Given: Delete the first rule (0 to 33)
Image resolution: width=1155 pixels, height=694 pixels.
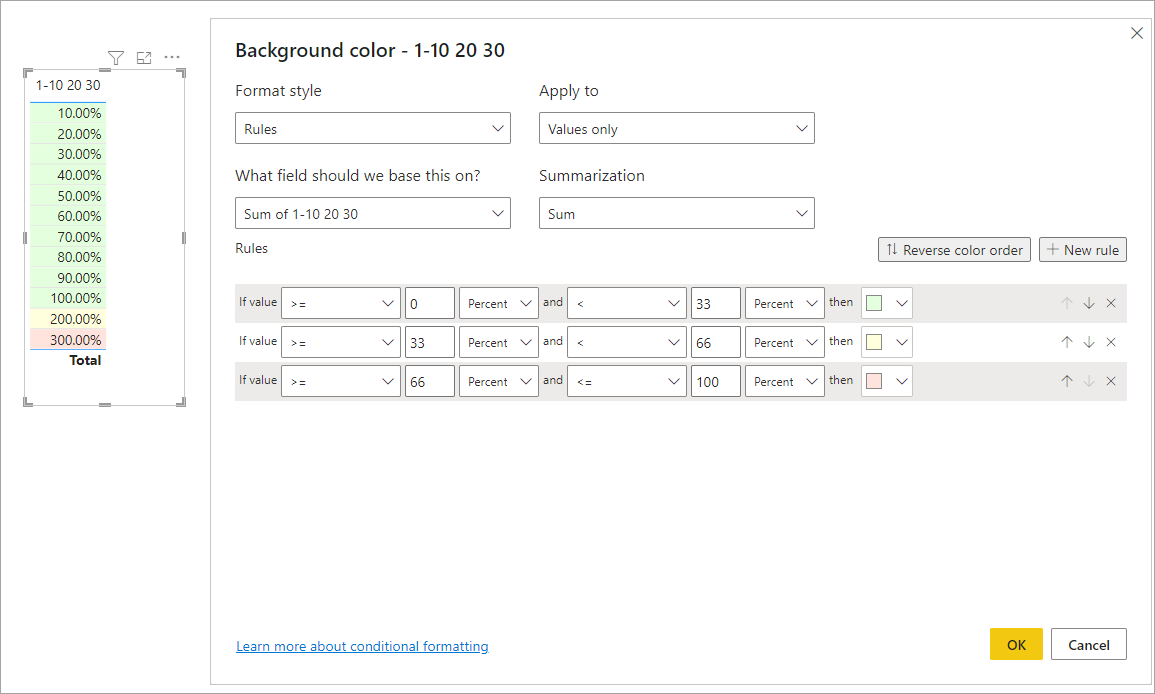Looking at the screenshot, I should pyautogui.click(x=1111, y=303).
